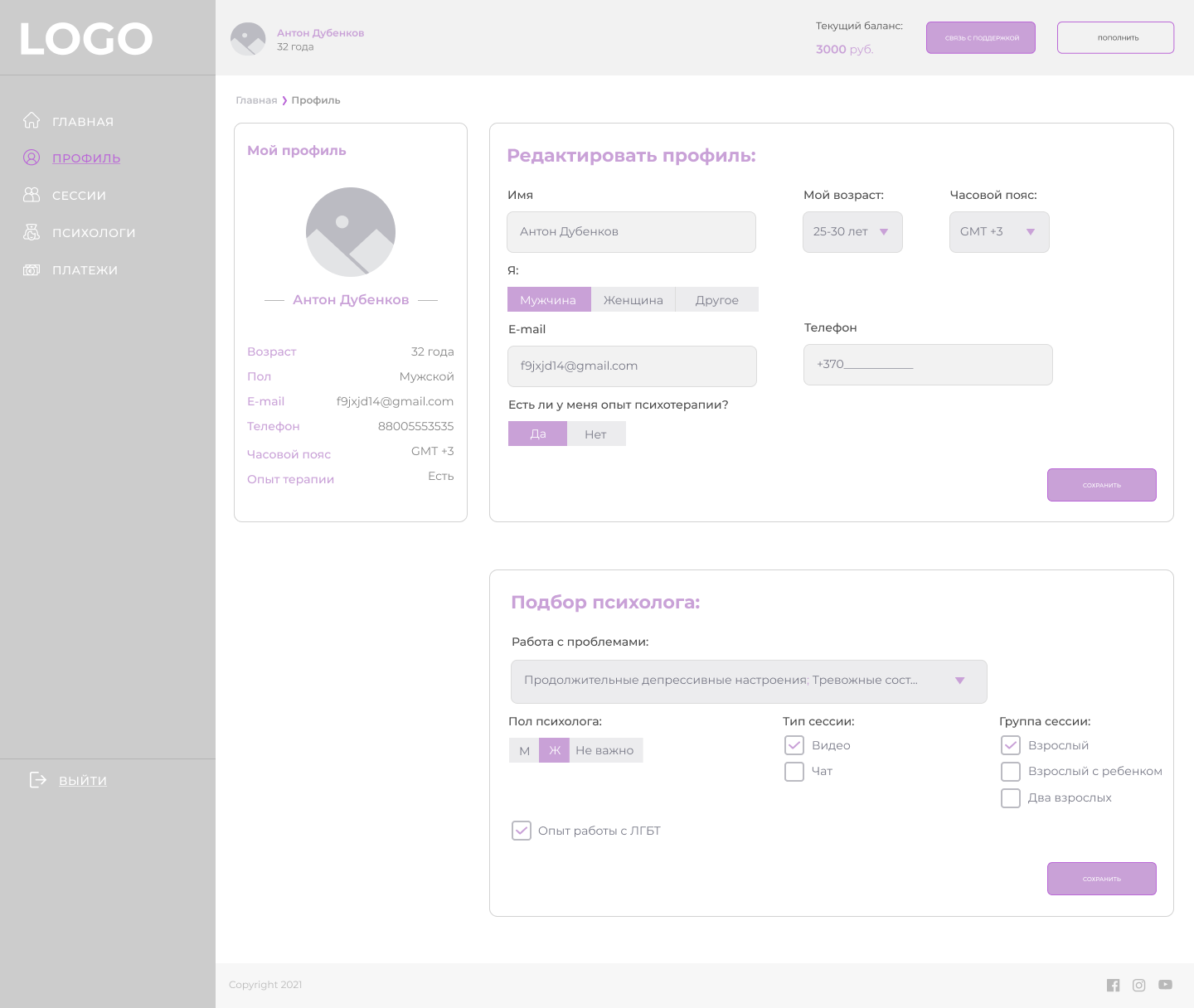Viewport: 1194px width, 1008px height.
Task: Click the Связь с поддержкой button
Action: [981, 38]
